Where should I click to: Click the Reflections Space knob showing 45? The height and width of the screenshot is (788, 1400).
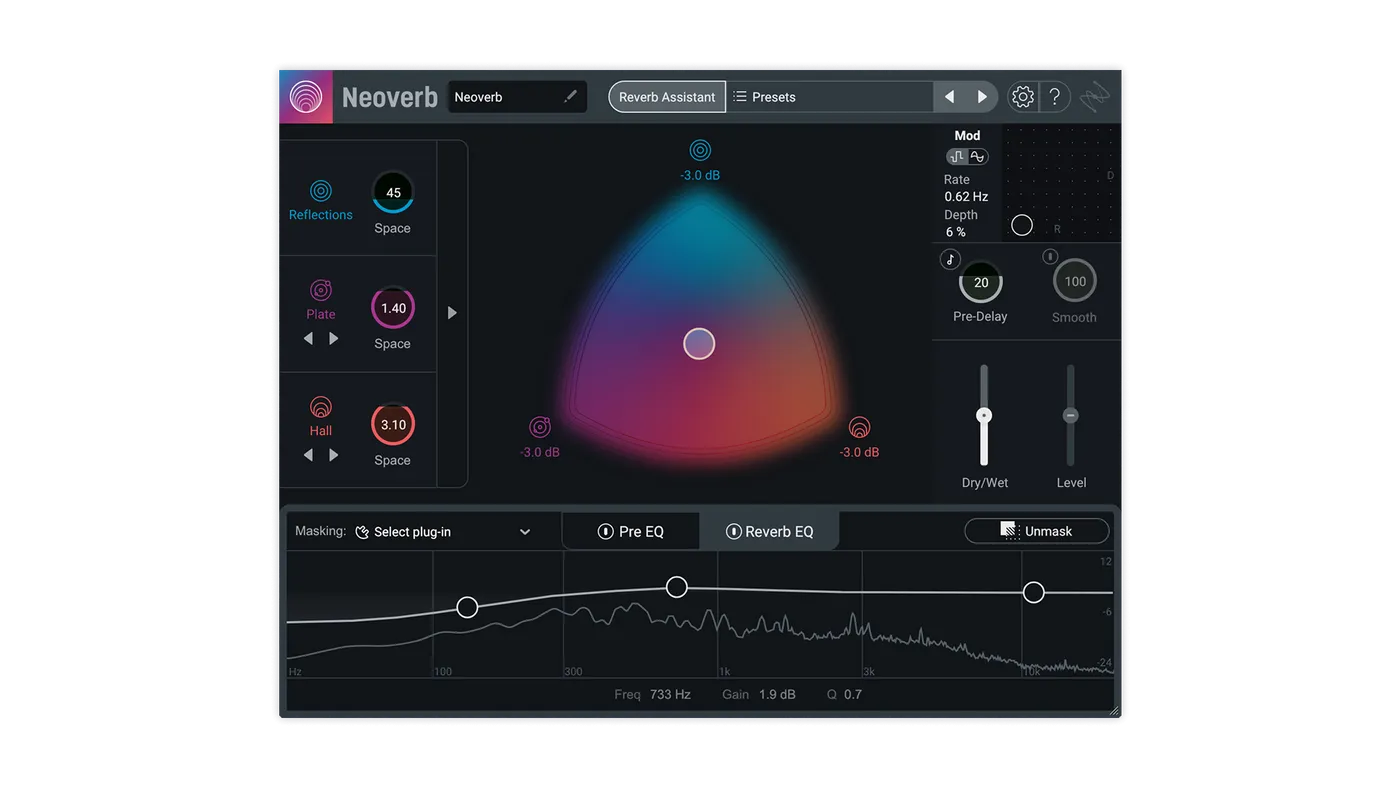(x=393, y=193)
